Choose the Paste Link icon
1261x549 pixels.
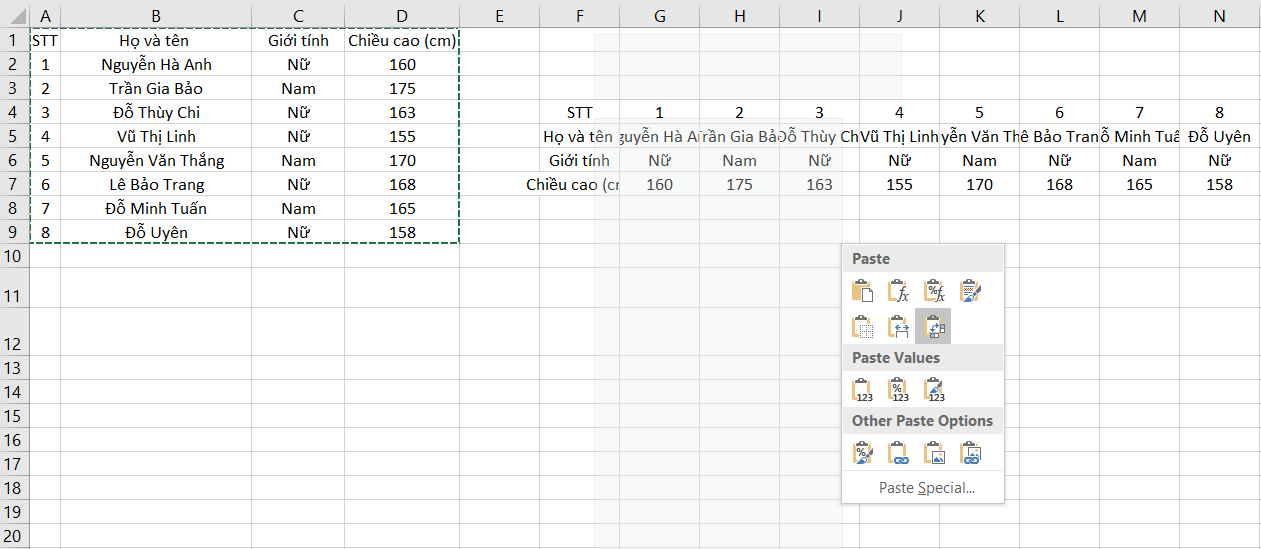(898, 454)
